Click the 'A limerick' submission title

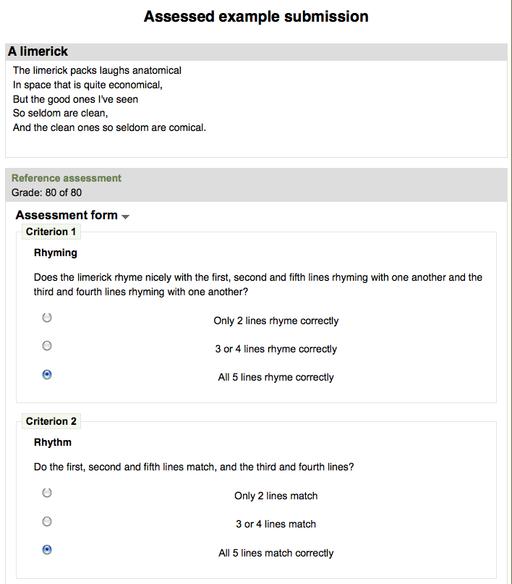38,51
